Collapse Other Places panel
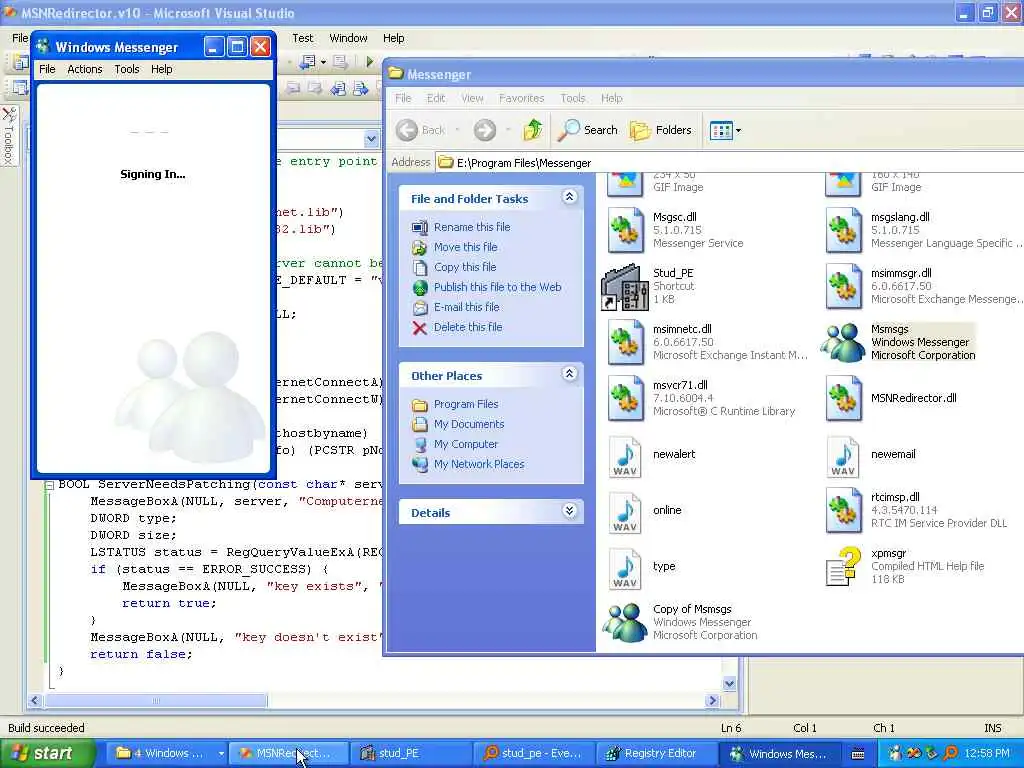Viewport: 1024px width, 768px height. pos(569,374)
